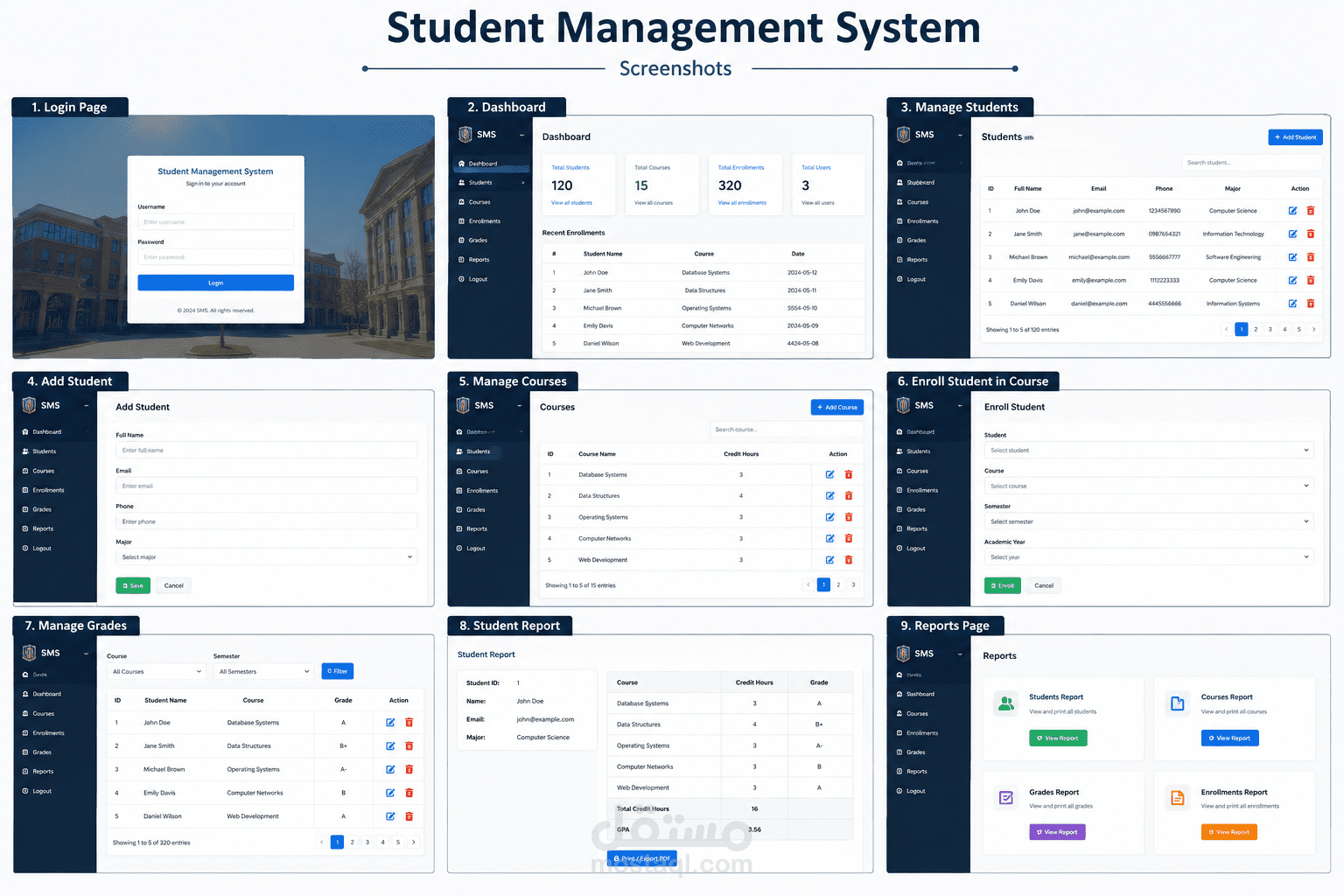Delete Emily Davis row in Manage Students

click(x=1311, y=280)
